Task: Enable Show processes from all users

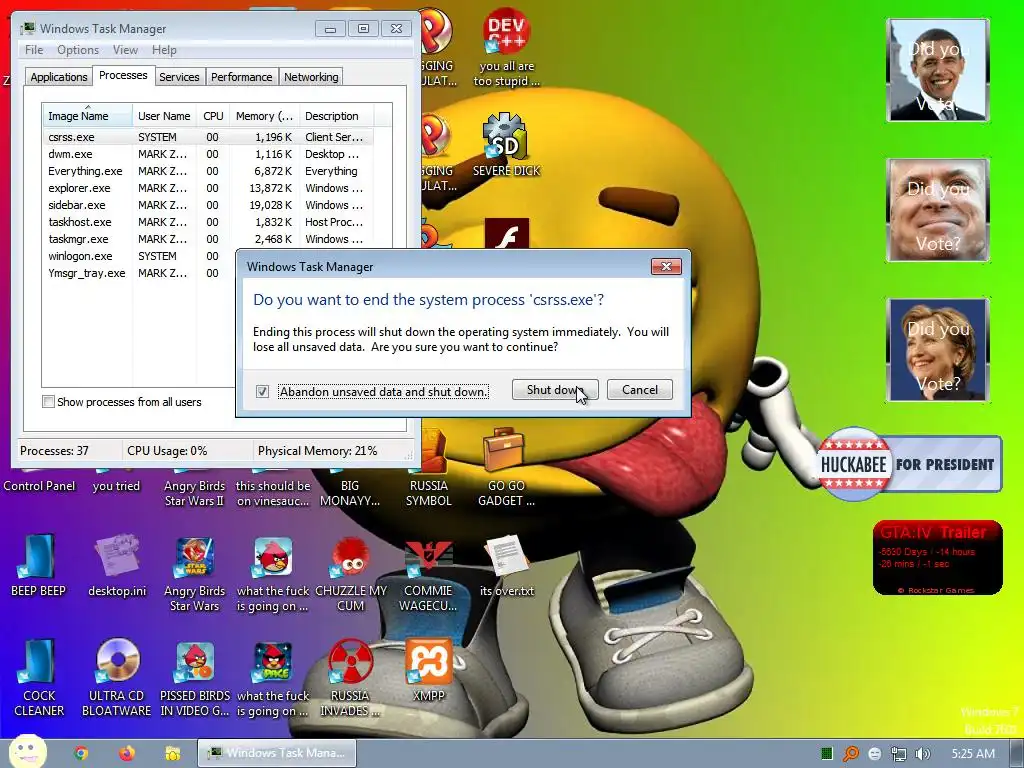Action: click(48, 402)
